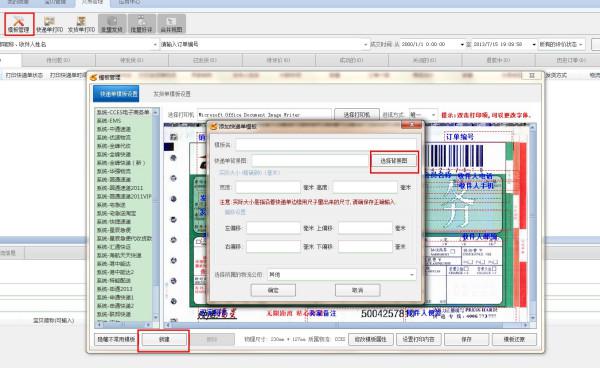The height and width of the screenshot is (368, 600).
Task: Open the 模板管理 toolbar tool
Action: point(19,24)
